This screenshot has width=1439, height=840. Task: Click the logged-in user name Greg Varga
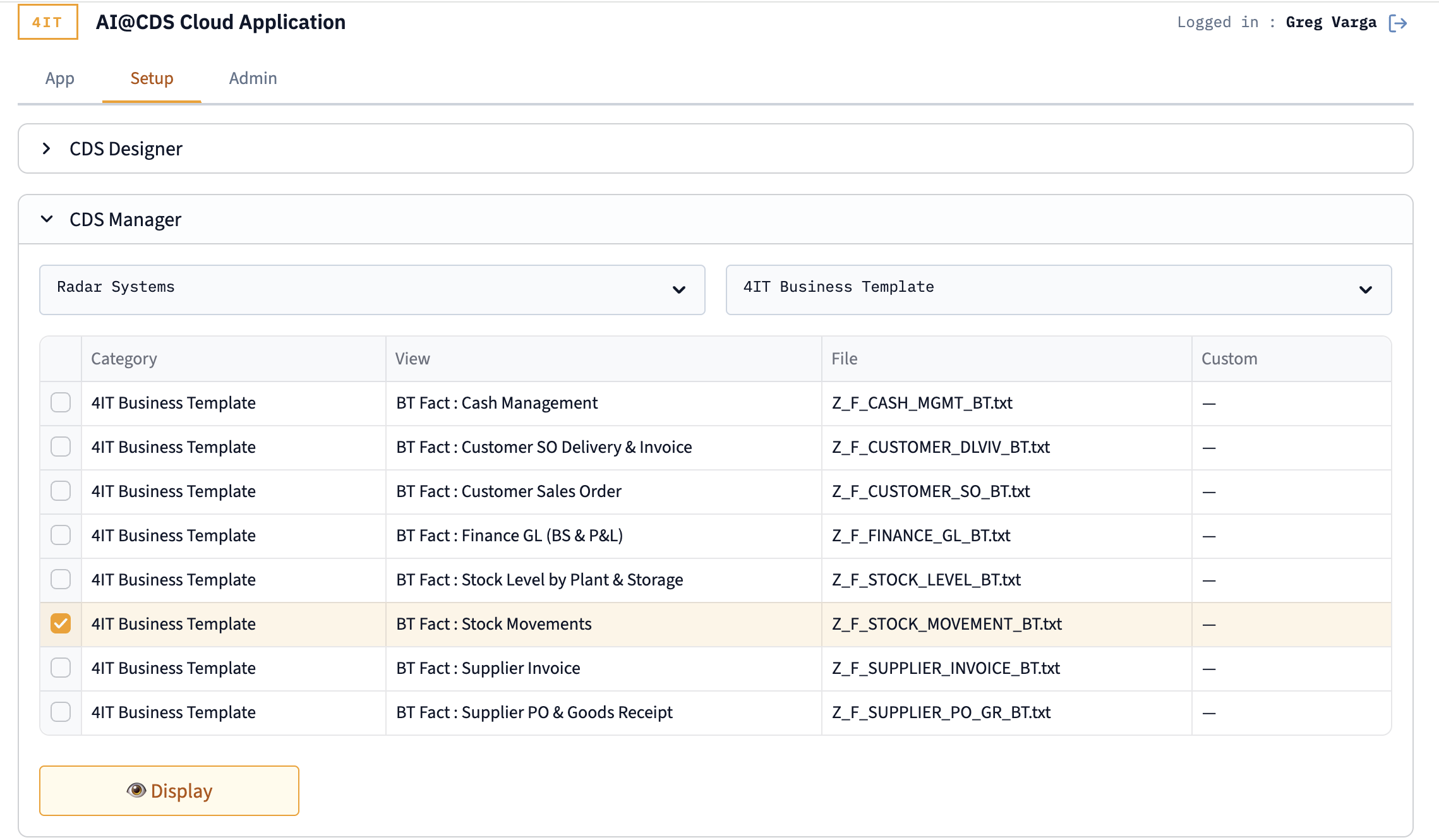coord(1332,21)
